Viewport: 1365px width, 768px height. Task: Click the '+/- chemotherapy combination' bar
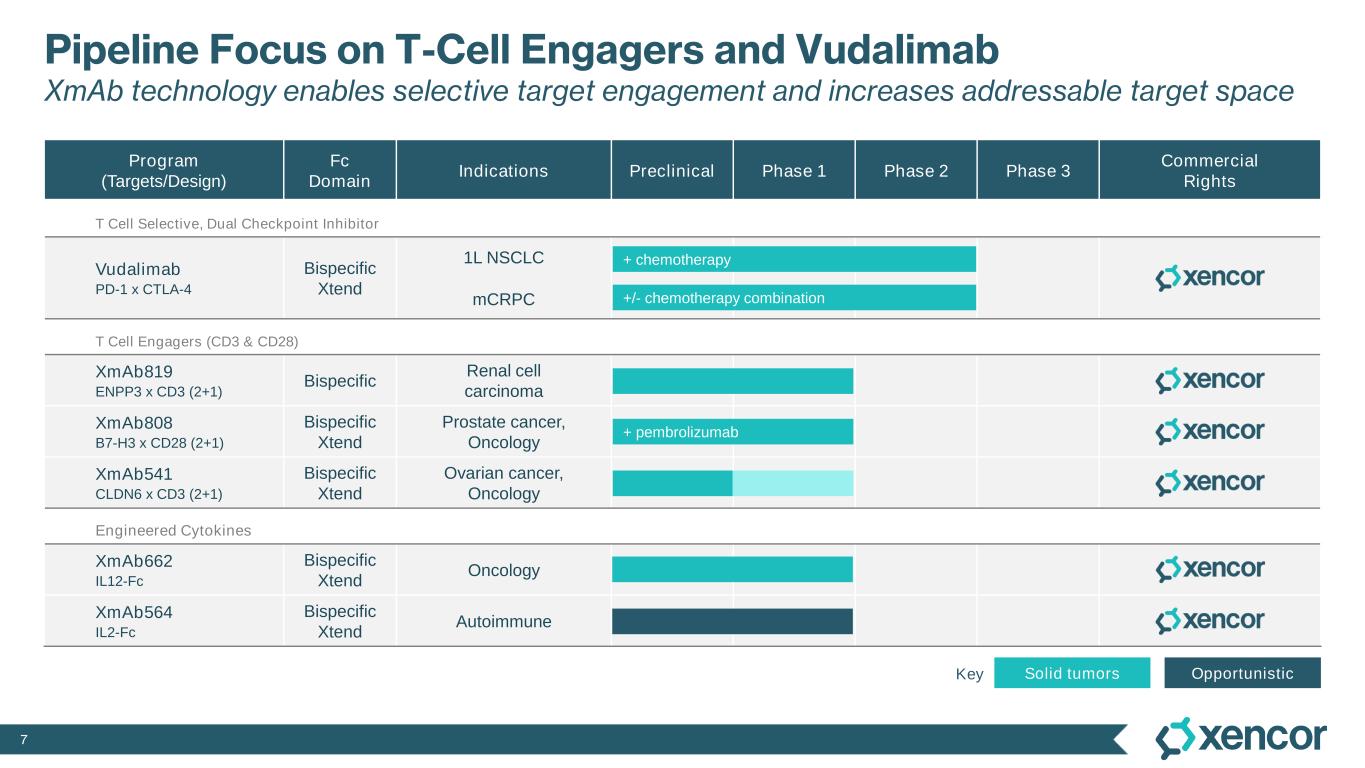(794, 298)
